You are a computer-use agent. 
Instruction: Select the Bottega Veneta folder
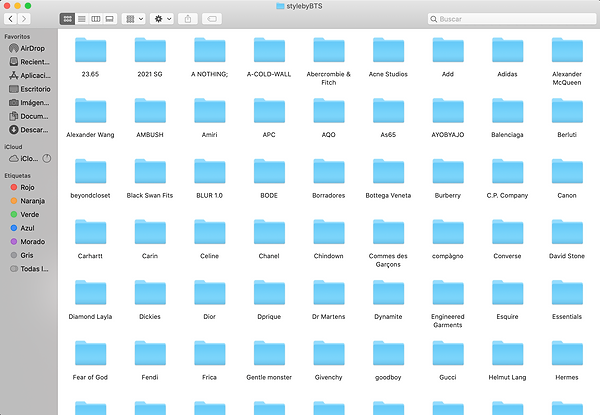(x=388, y=171)
